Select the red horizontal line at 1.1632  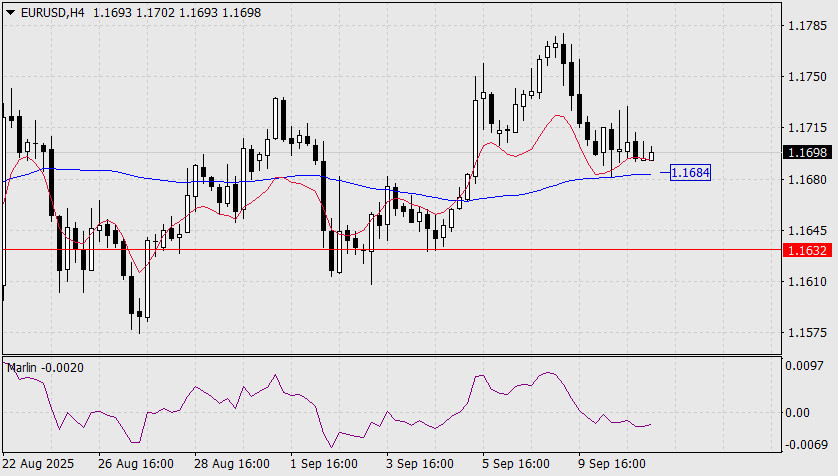click(x=392, y=249)
